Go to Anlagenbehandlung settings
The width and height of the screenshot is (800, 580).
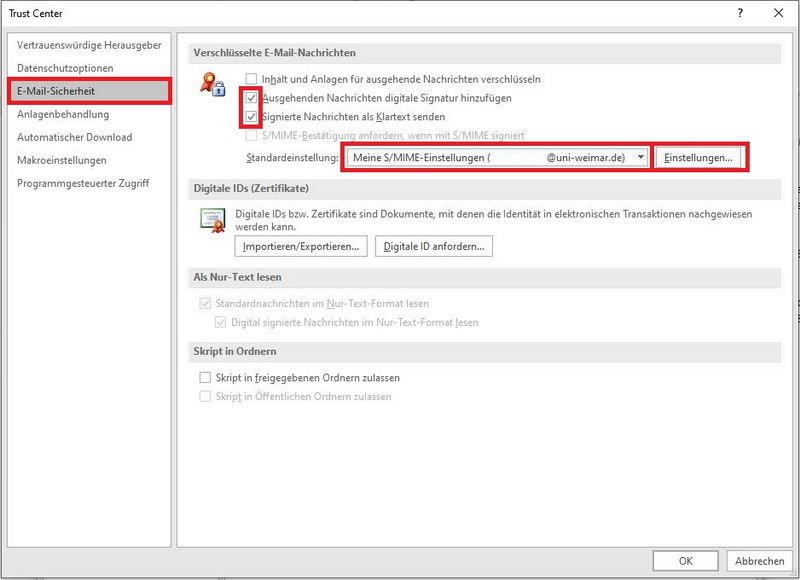[89, 114]
